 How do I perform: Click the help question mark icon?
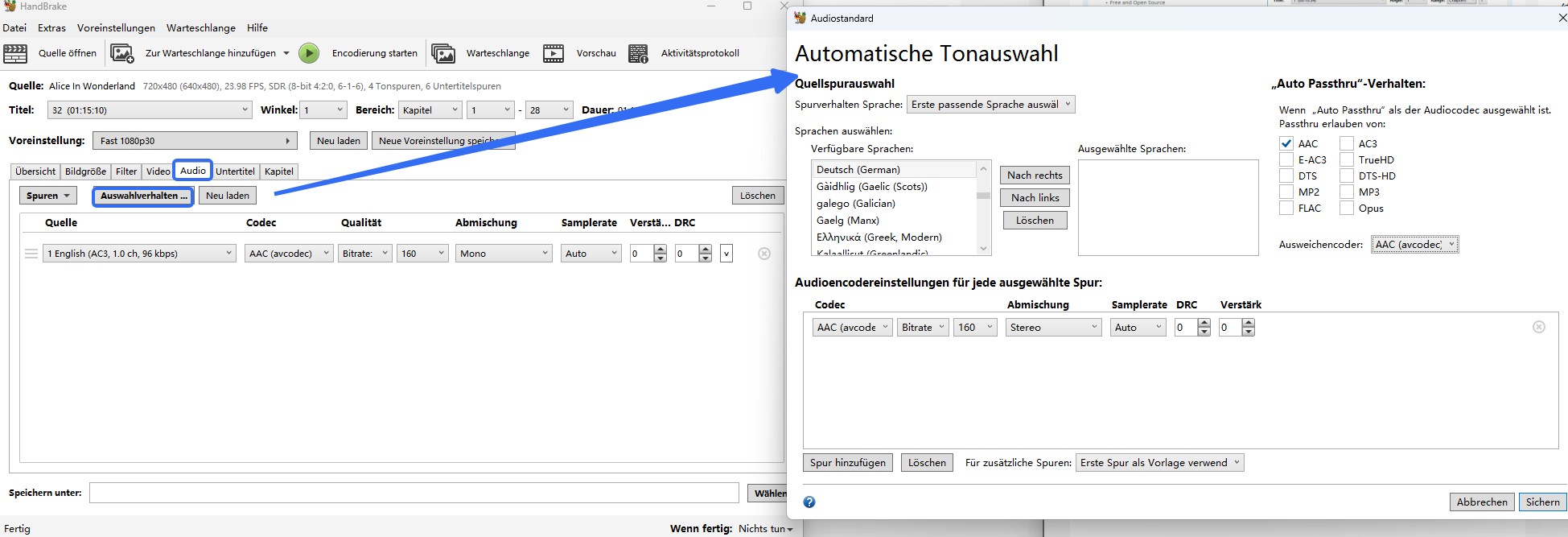[x=809, y=502]
